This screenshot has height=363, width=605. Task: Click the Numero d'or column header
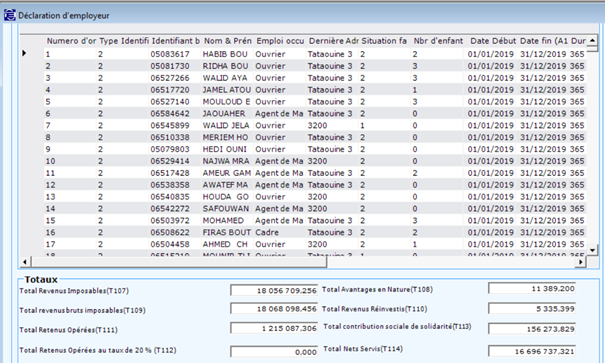coord(71,41)
